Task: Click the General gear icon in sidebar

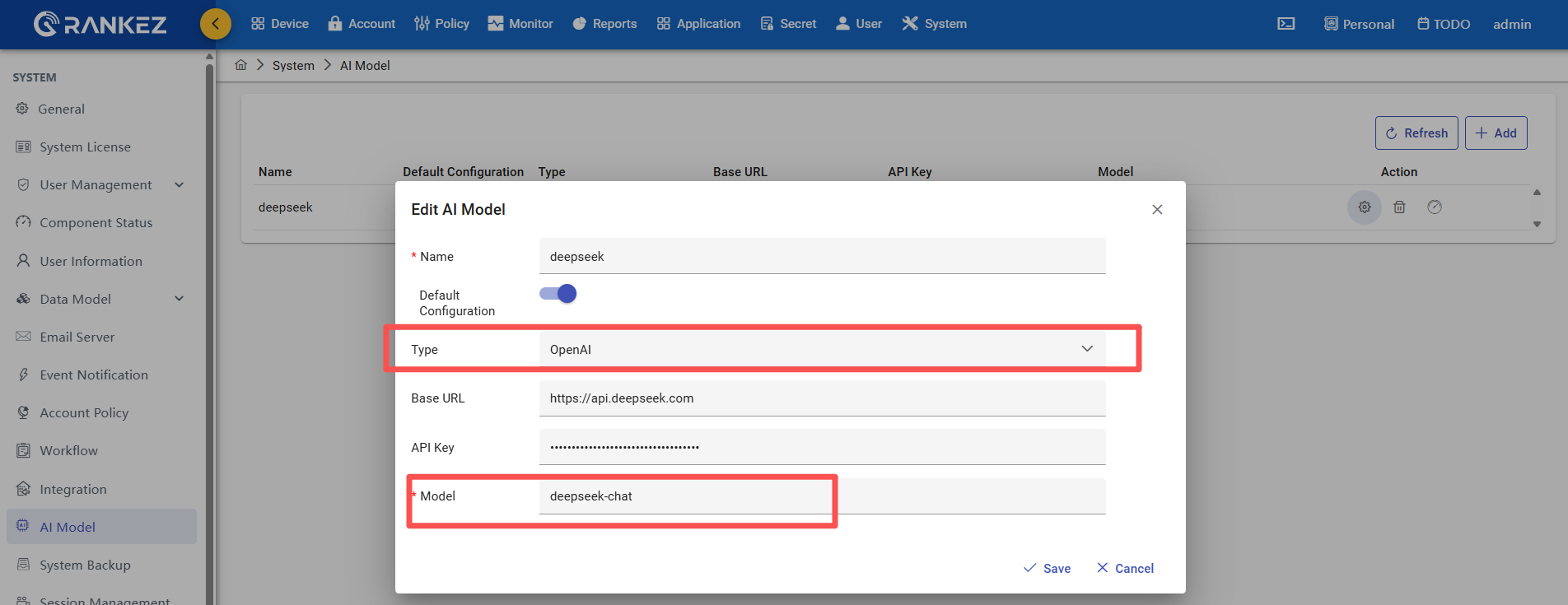Action: point(22,109)
